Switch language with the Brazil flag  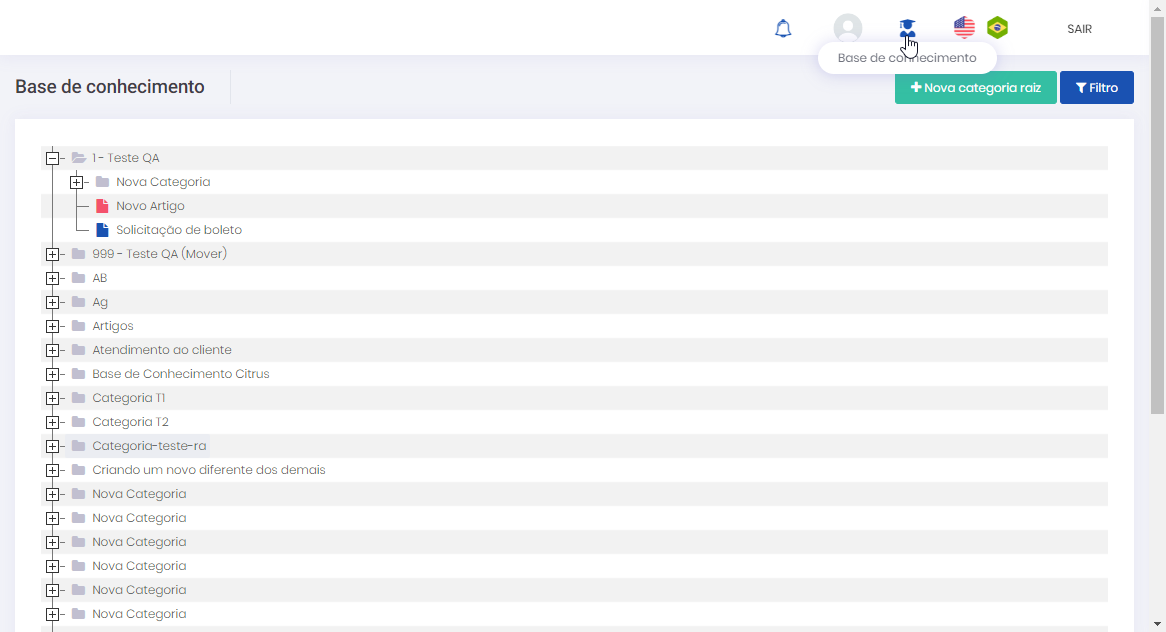point(997,28)
